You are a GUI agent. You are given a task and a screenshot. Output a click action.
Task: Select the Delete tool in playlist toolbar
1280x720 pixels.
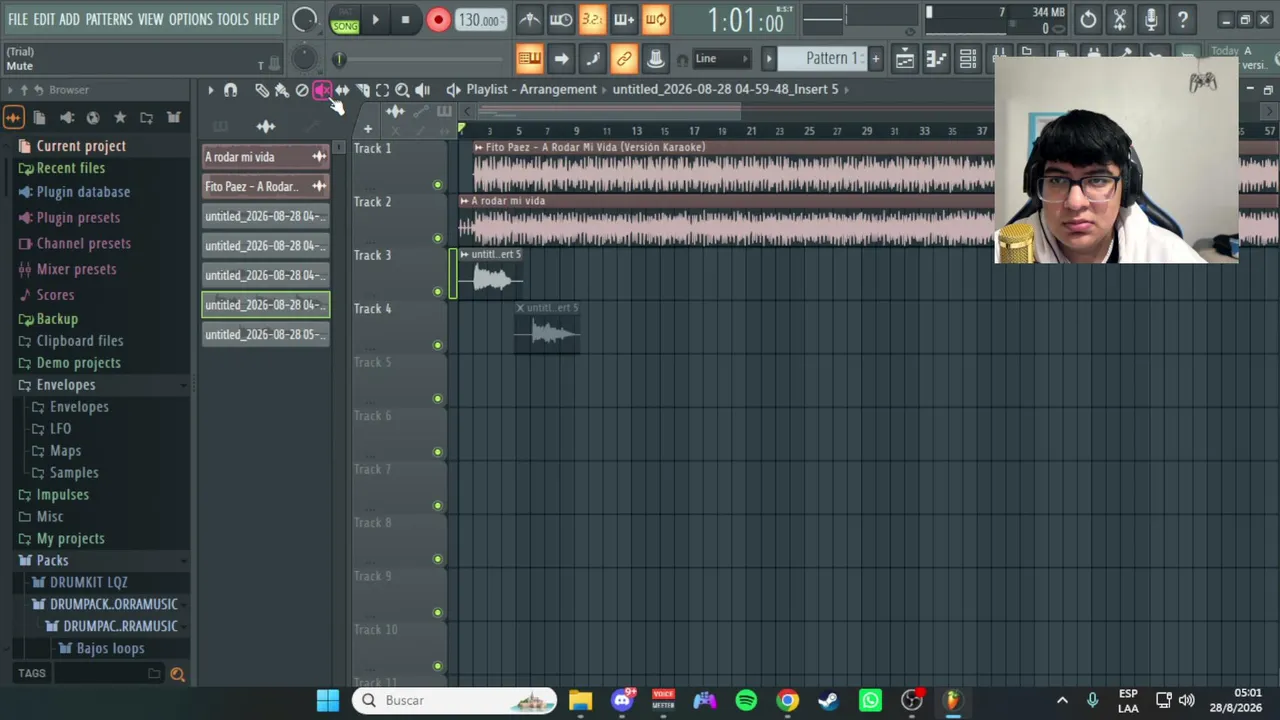point(302,90)
